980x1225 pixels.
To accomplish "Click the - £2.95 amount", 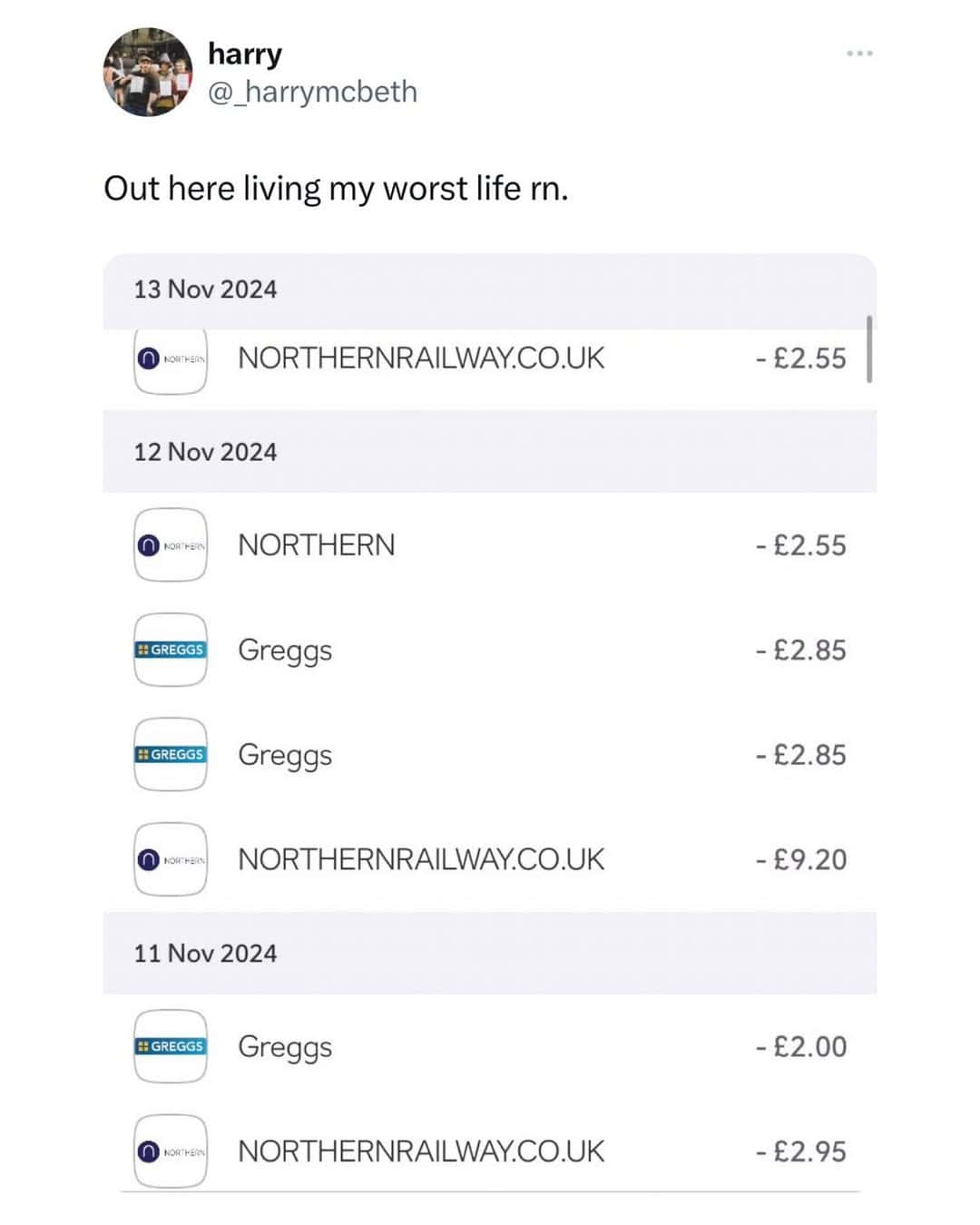I will click(800, 1151).
